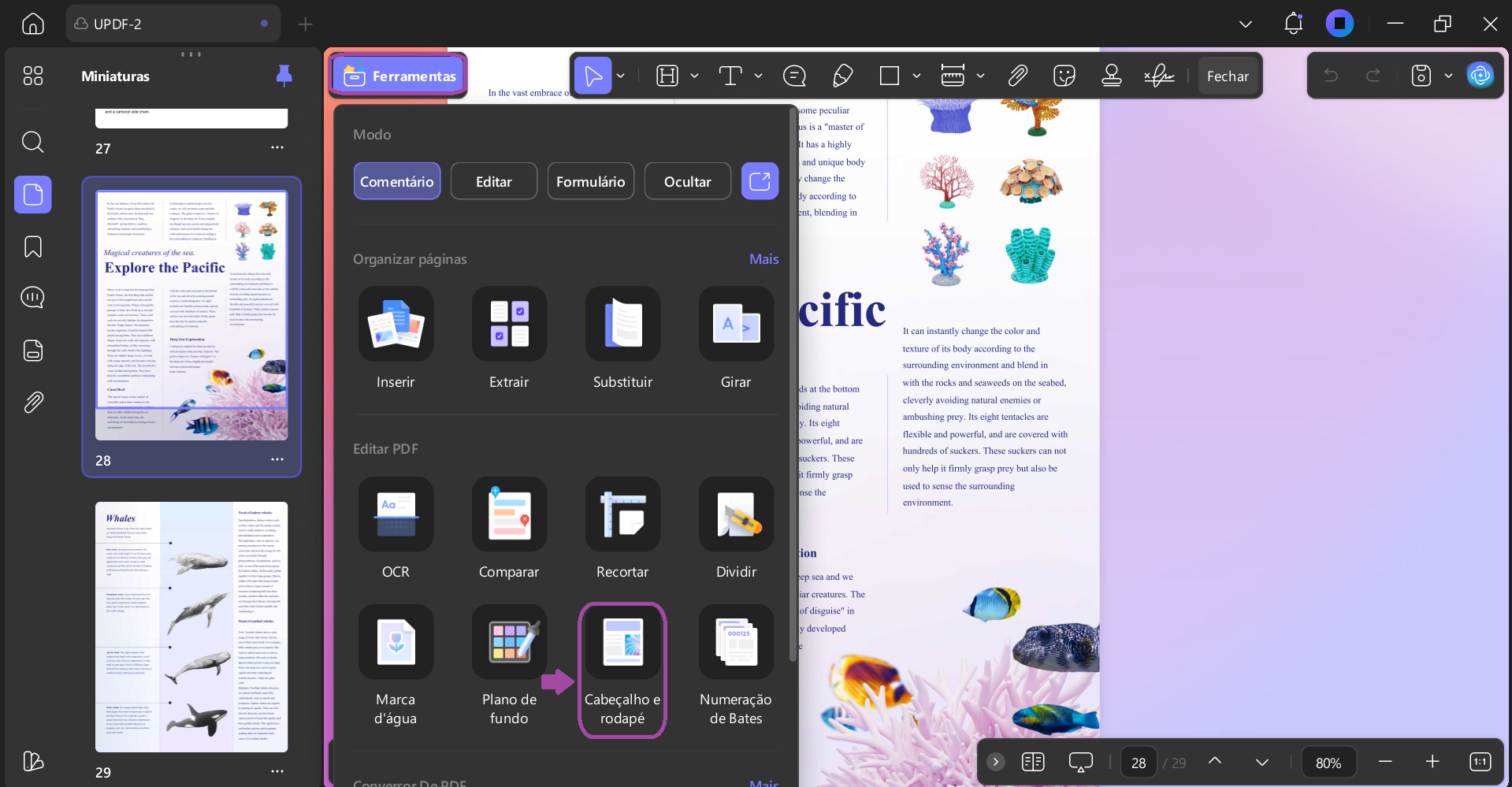Click the 80% zoom level field
The width and height of the screenshot is (1512, 787).
[1328, 763]
